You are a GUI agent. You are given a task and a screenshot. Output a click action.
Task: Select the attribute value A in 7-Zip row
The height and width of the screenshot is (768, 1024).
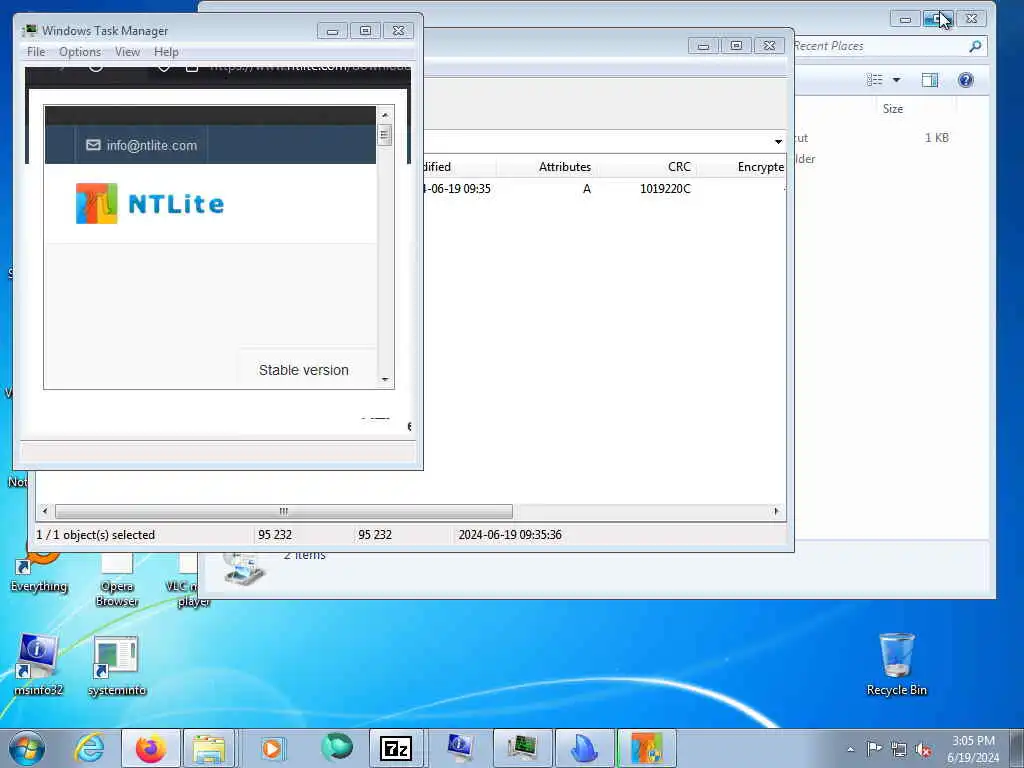(586, 189)
